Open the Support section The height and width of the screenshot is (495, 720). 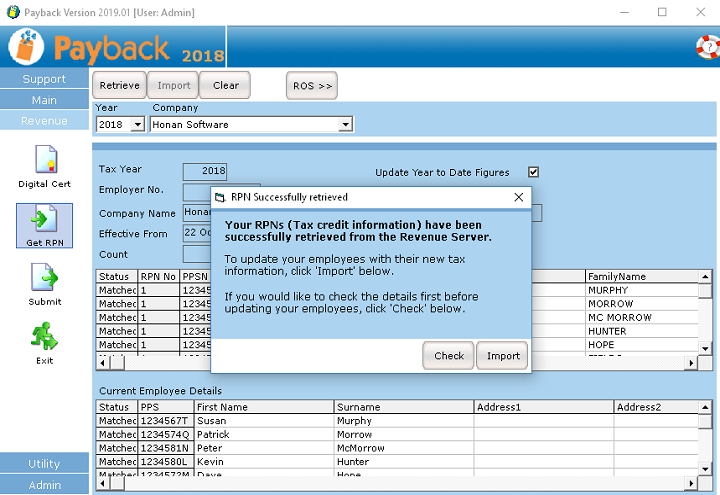point(45,79)
